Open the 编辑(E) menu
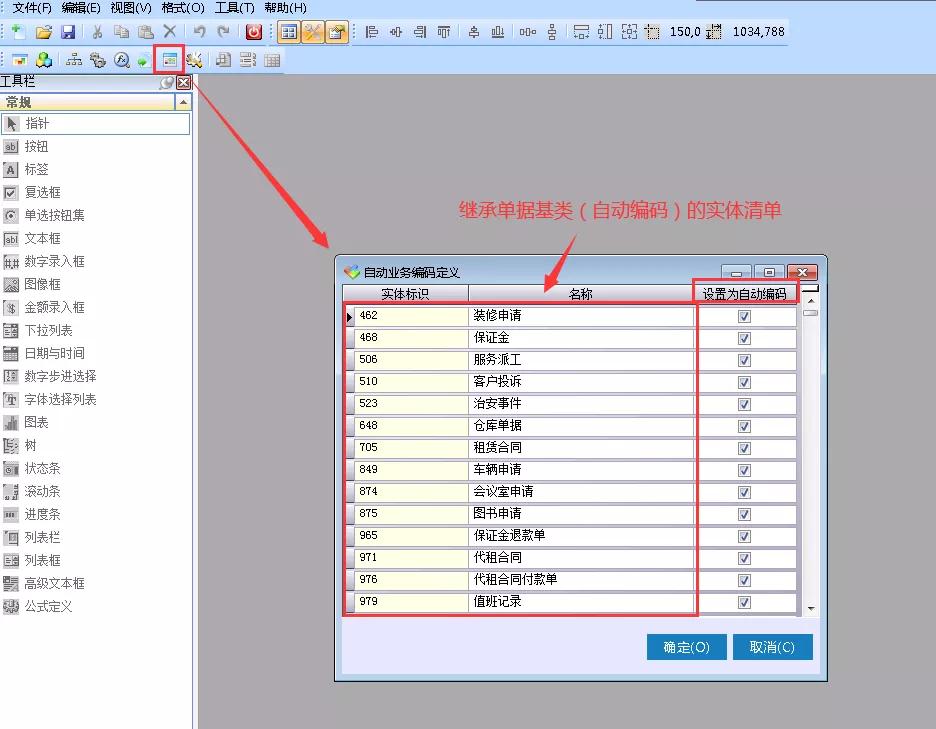The width and height of the screenshot is (936, 729). [81, 8]
